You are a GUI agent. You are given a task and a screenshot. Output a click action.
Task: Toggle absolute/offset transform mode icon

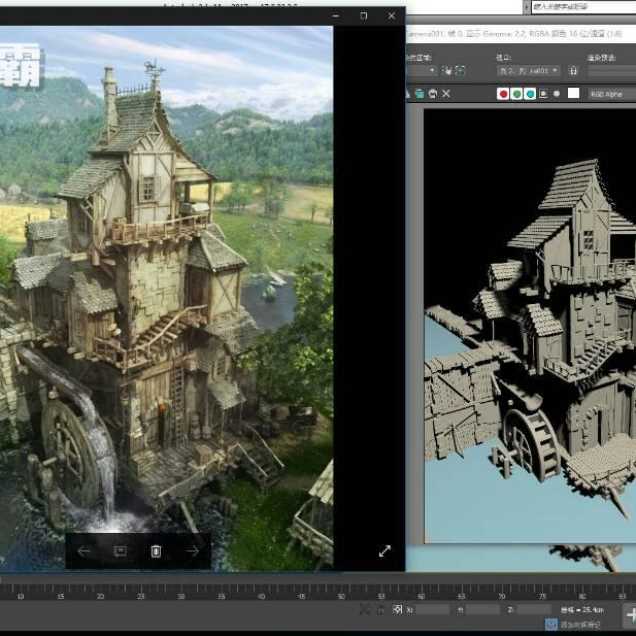click(398, 609)
